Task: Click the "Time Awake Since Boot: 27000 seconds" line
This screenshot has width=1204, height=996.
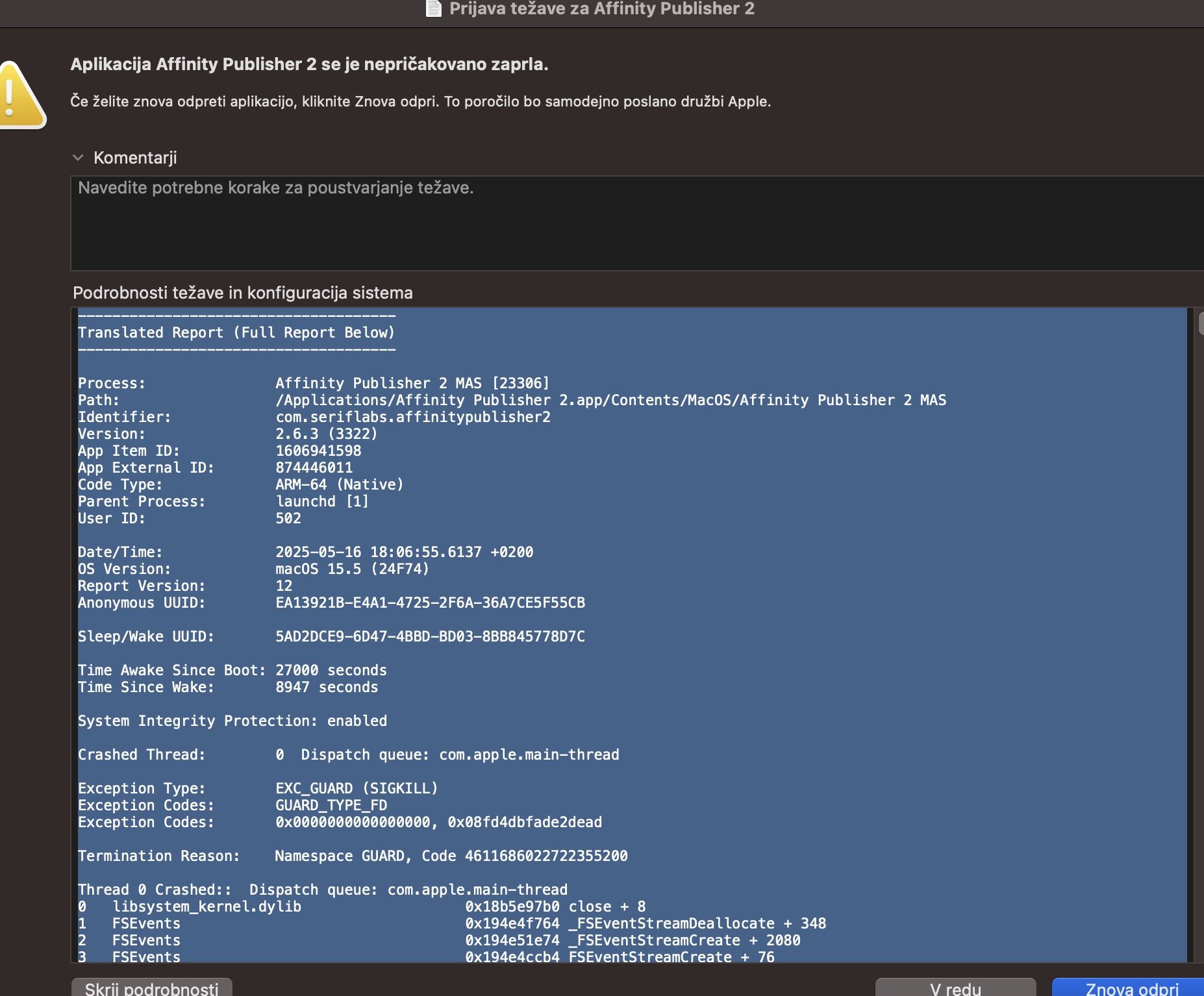Action: click(x=232, y=670)
